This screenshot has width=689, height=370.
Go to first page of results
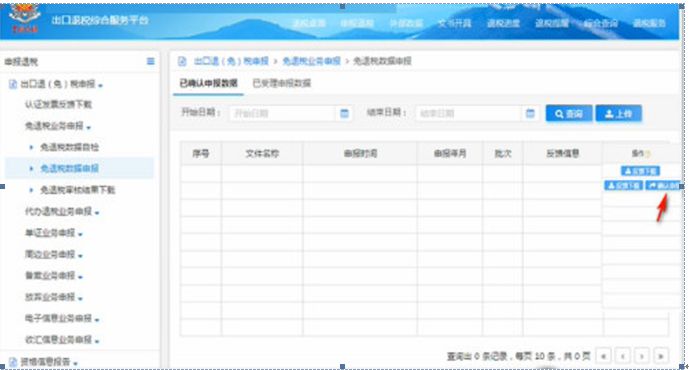(604, 355)
